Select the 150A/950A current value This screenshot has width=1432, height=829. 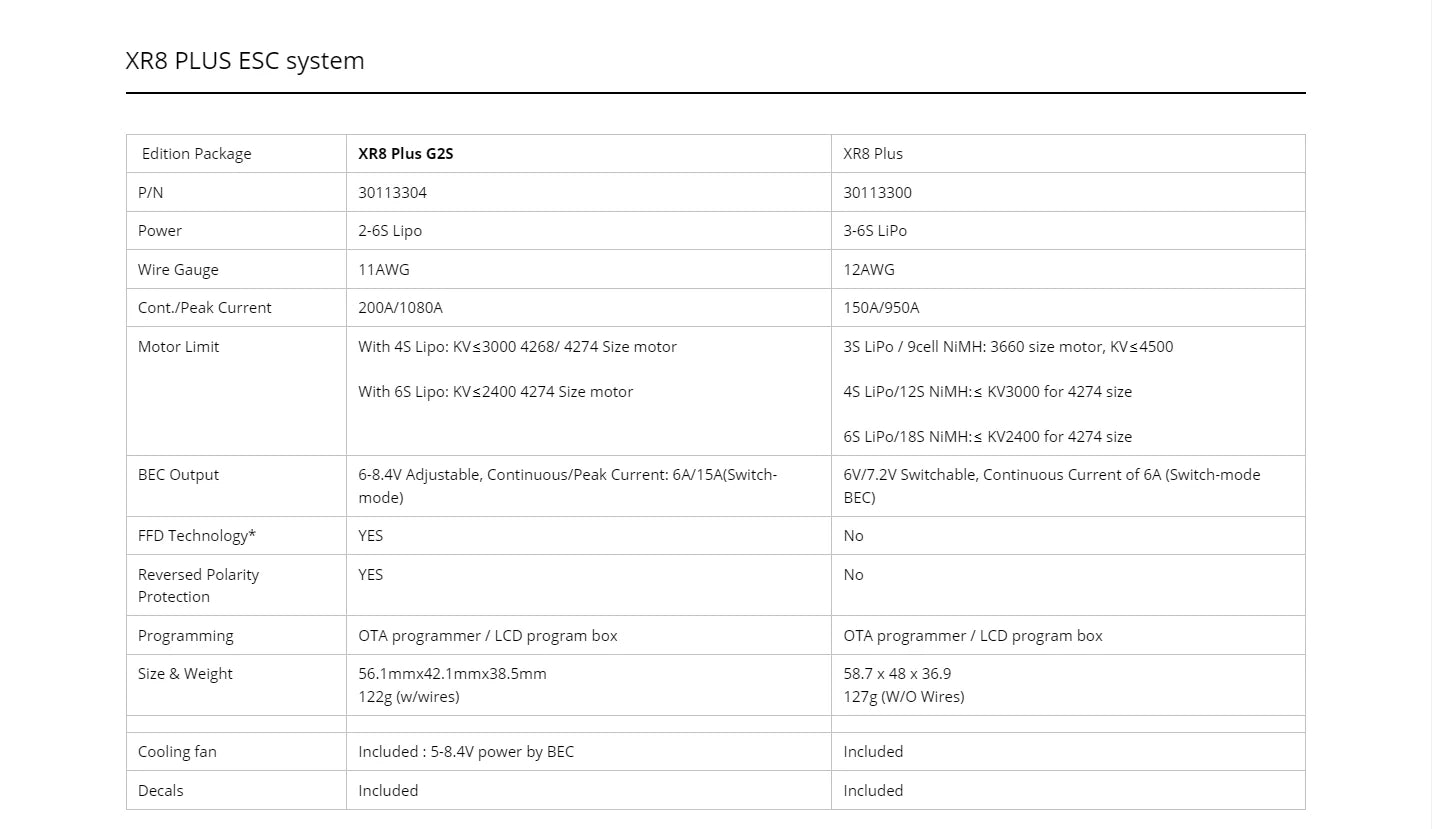(881, 308)
